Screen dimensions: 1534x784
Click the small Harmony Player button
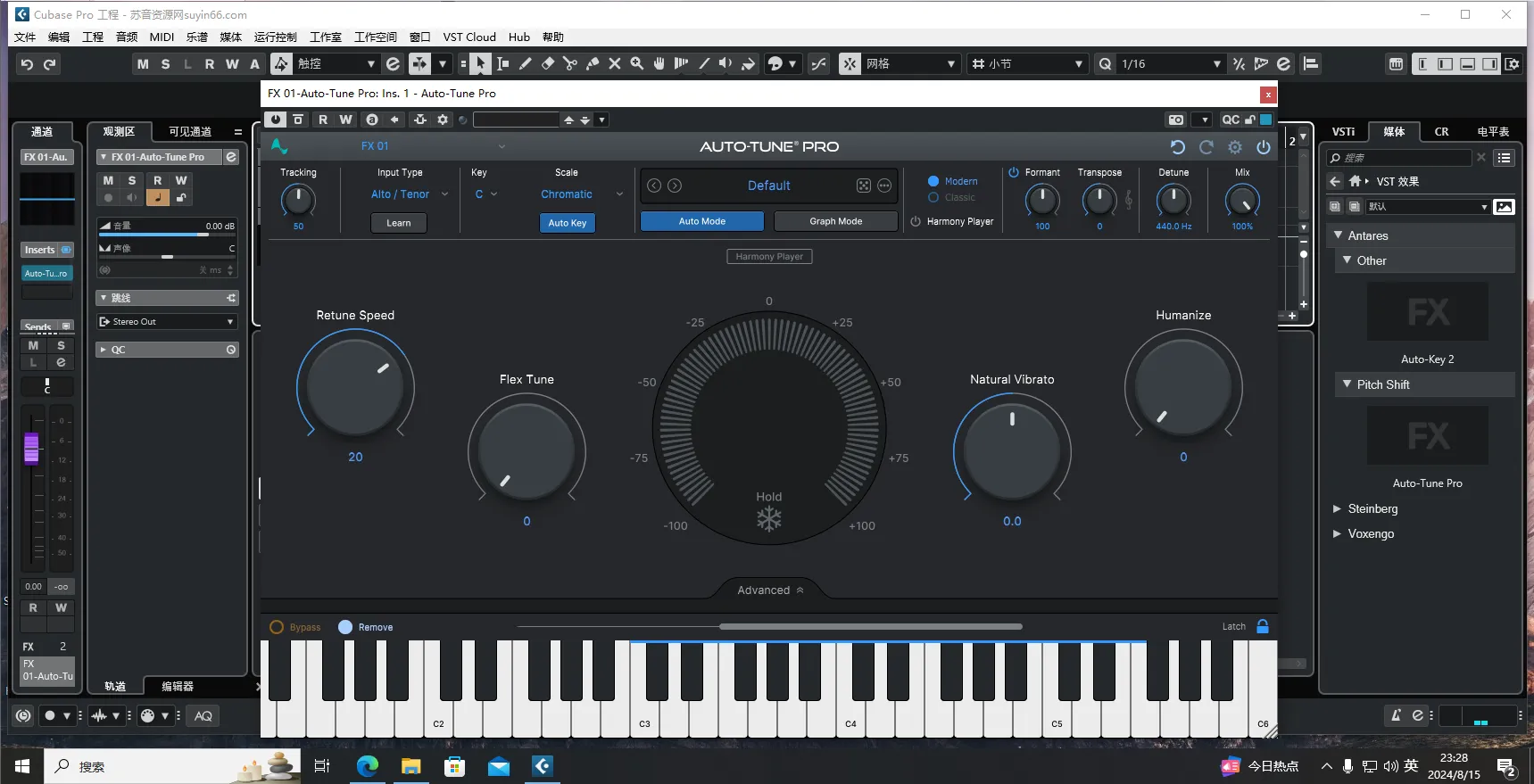[x=769, y=256]
